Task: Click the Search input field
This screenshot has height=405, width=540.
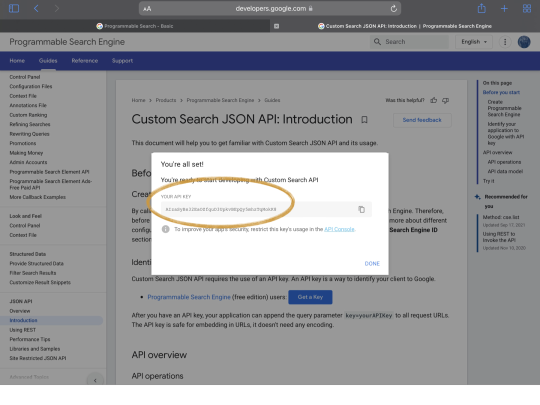Action: point(409,42)
